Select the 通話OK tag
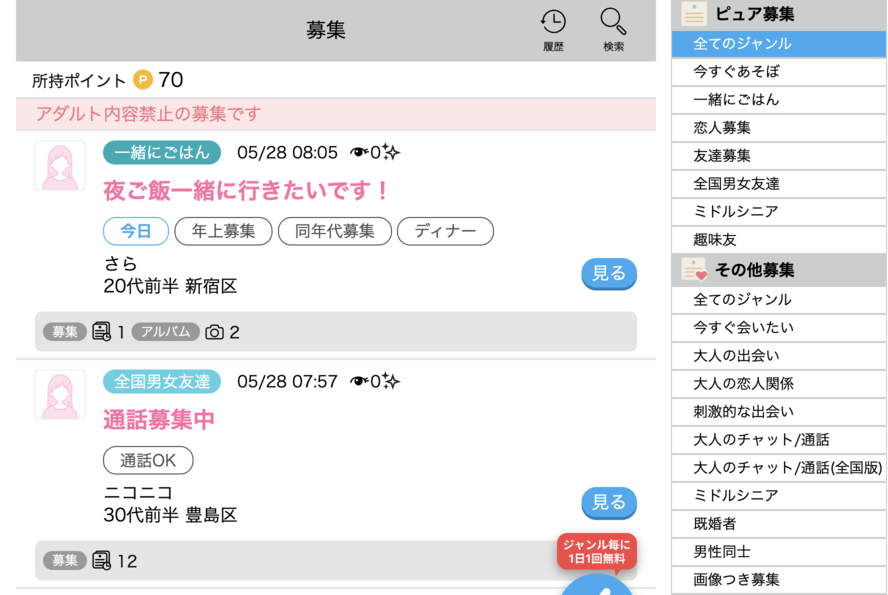Screen dimensions: 888x595 coord(148,460)
